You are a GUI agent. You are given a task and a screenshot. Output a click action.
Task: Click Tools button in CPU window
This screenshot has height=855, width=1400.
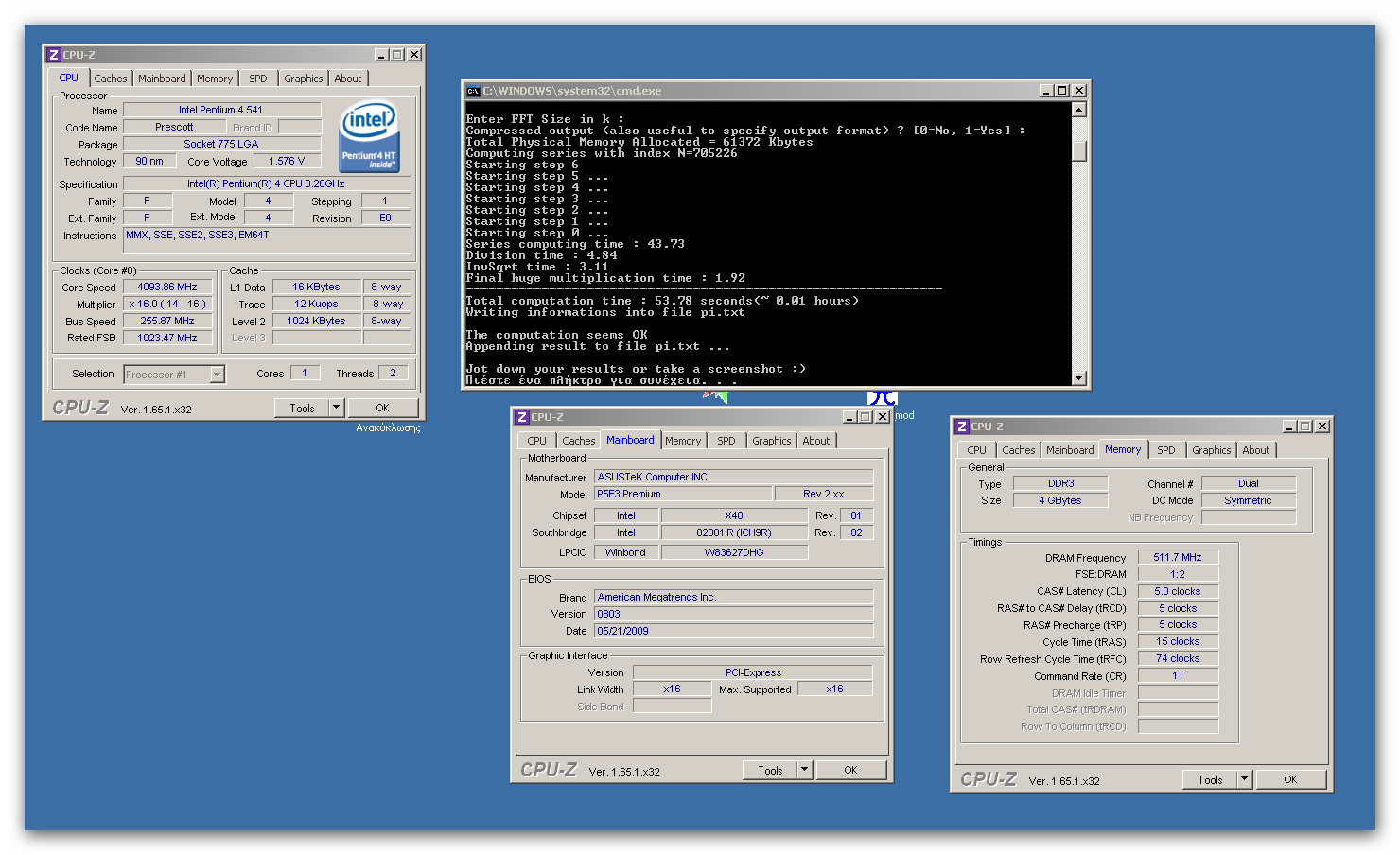tap(302, 408)
